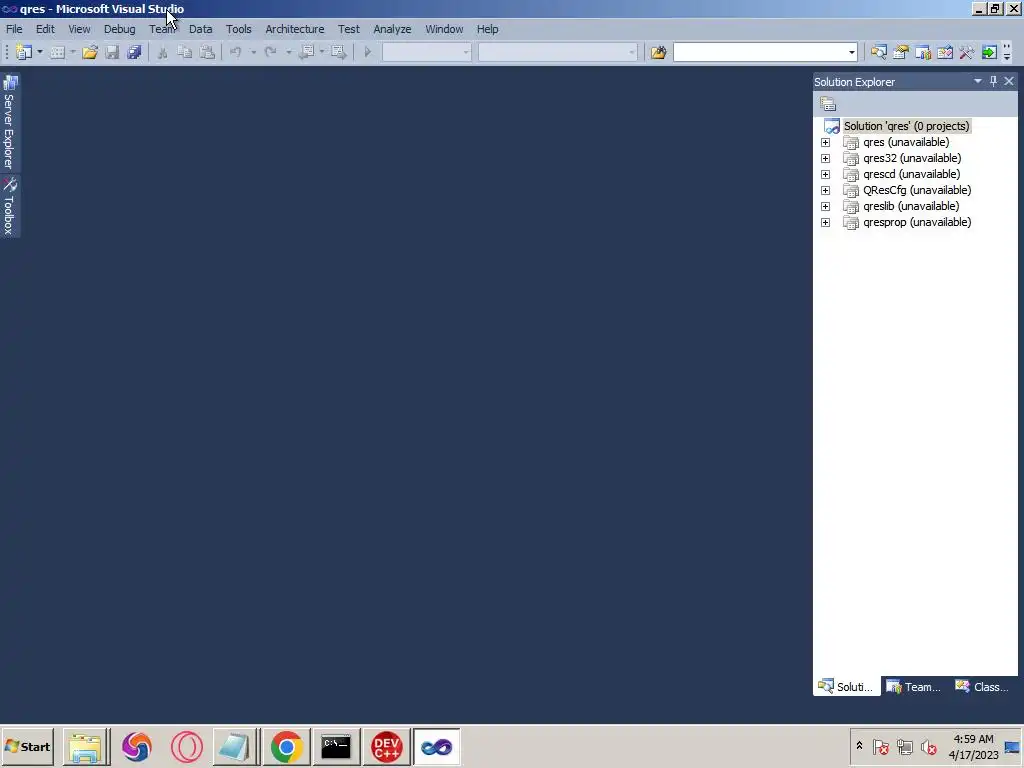Open the Solution Configurations combo box
This screenshot has width=1024, height=768.
pos(426,52)
